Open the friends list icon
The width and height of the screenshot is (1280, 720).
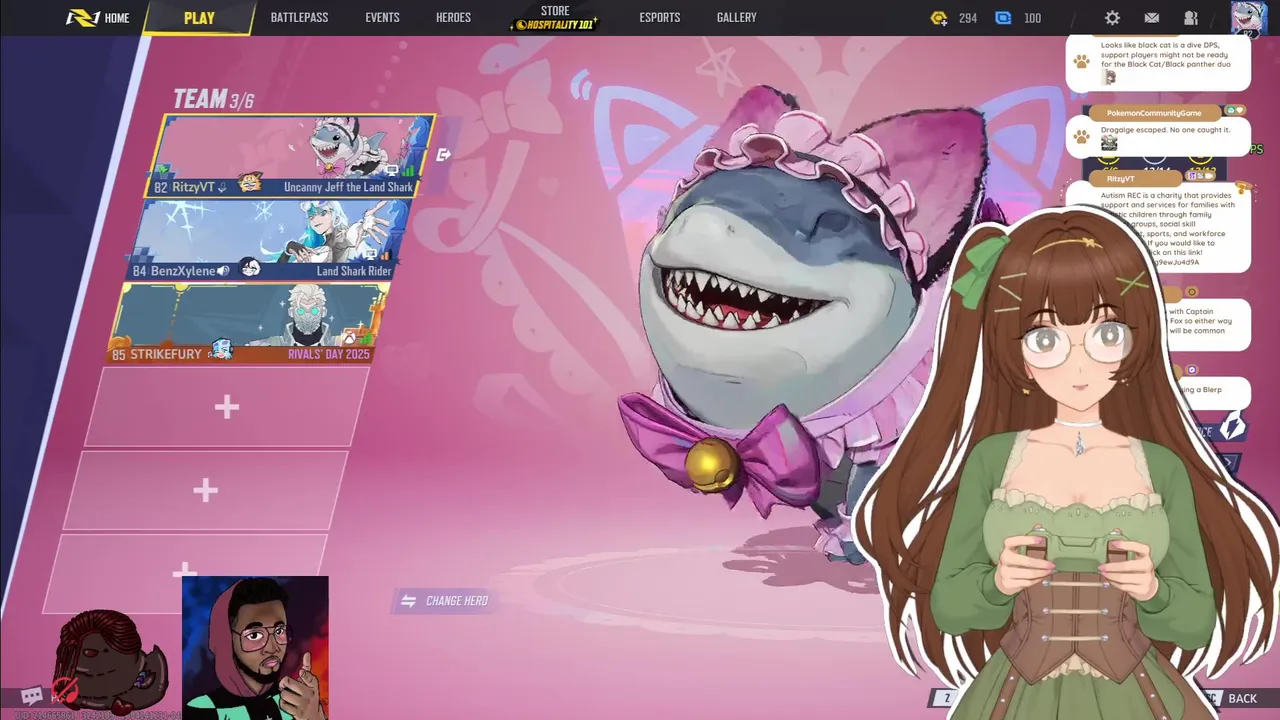(1191, 18)
